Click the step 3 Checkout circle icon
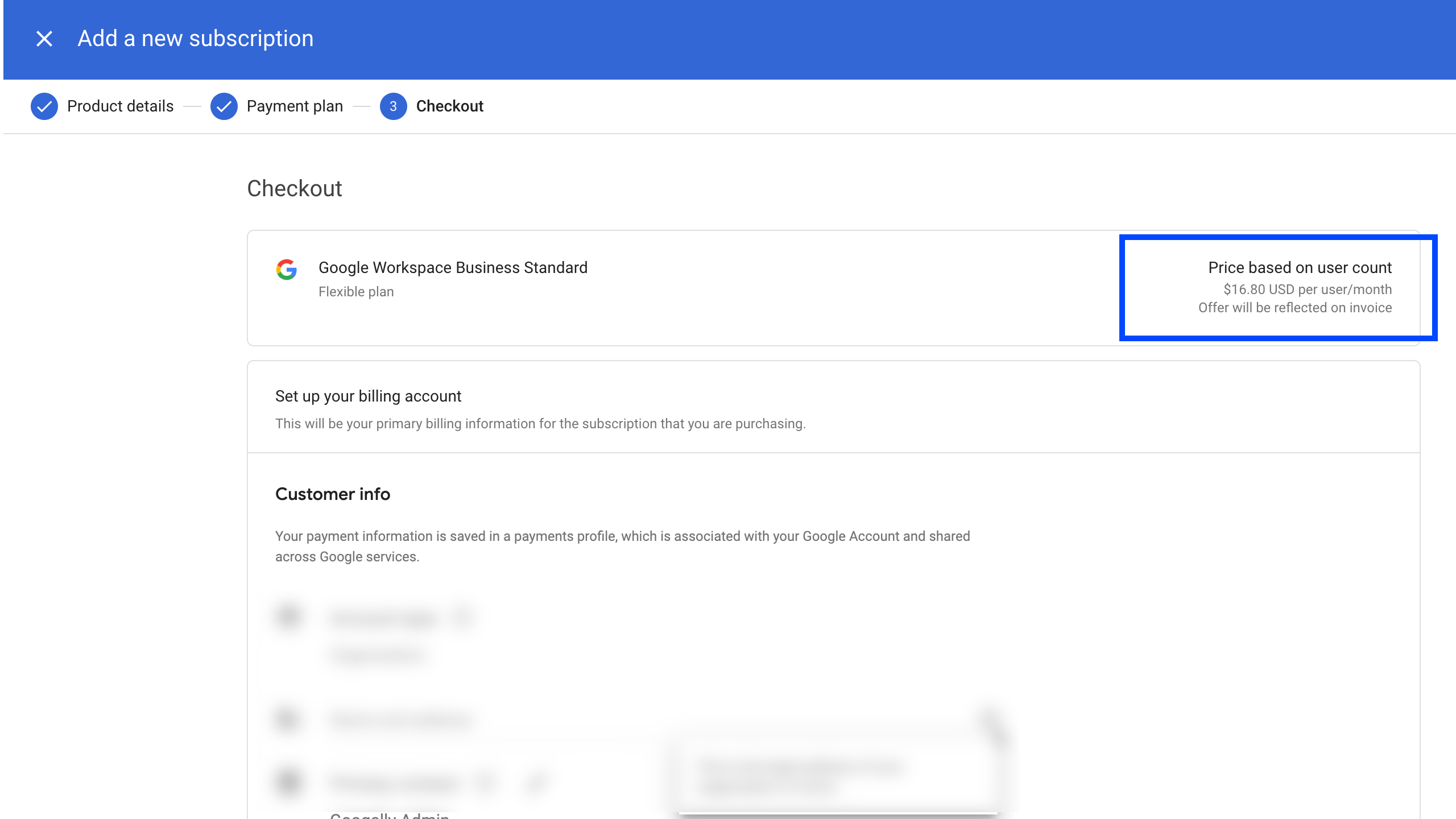 393,106
